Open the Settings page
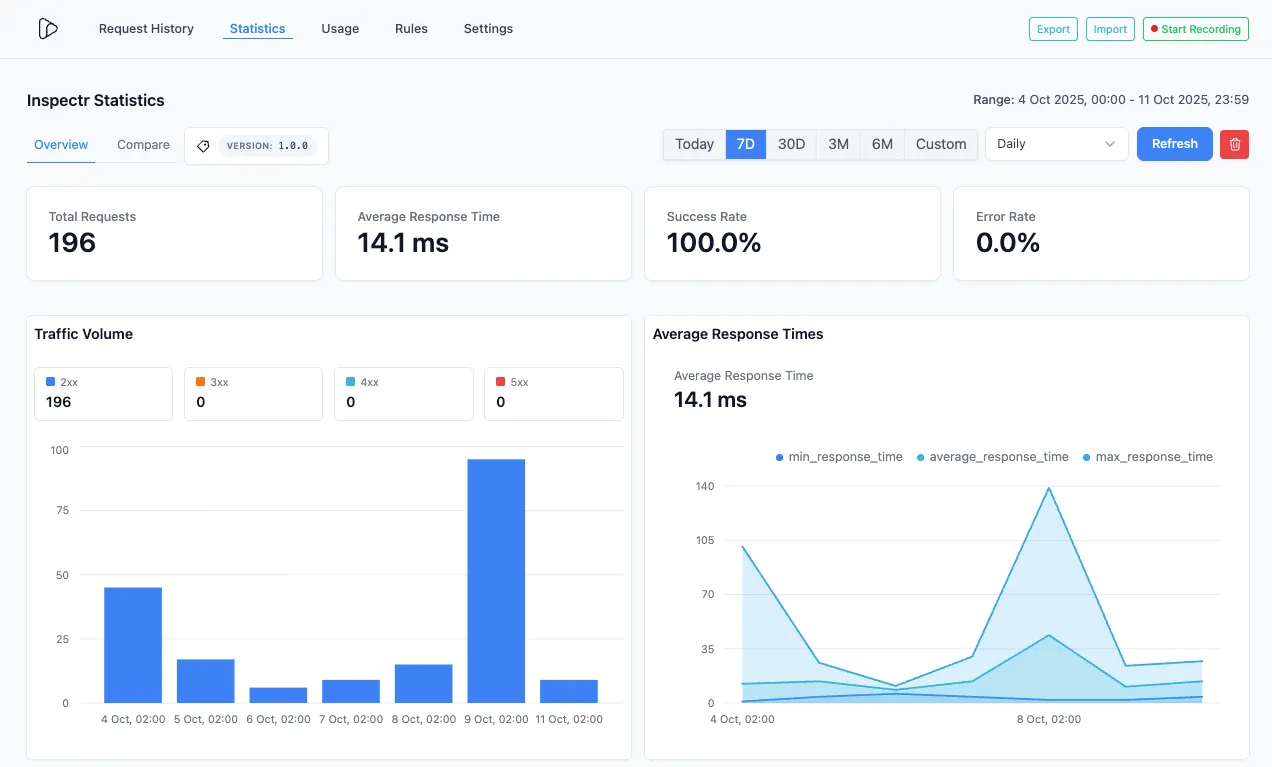1272x767 pixels. point(488,29)
